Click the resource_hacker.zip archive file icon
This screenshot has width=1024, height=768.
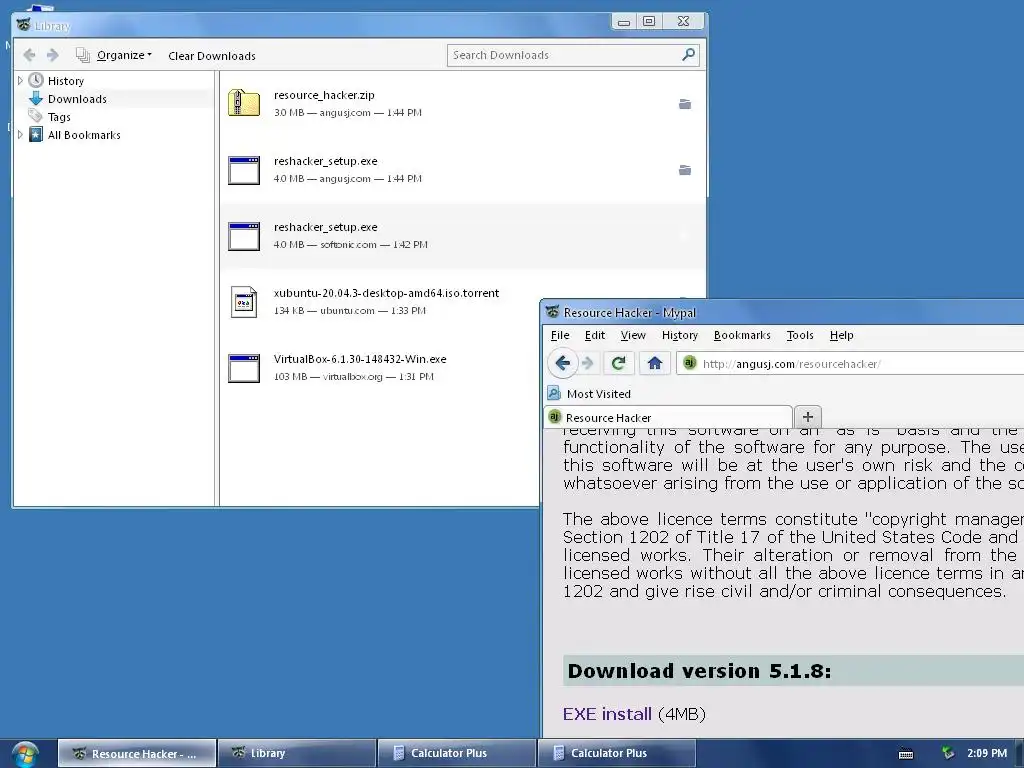pyautogui.click(x=244, y=103)
